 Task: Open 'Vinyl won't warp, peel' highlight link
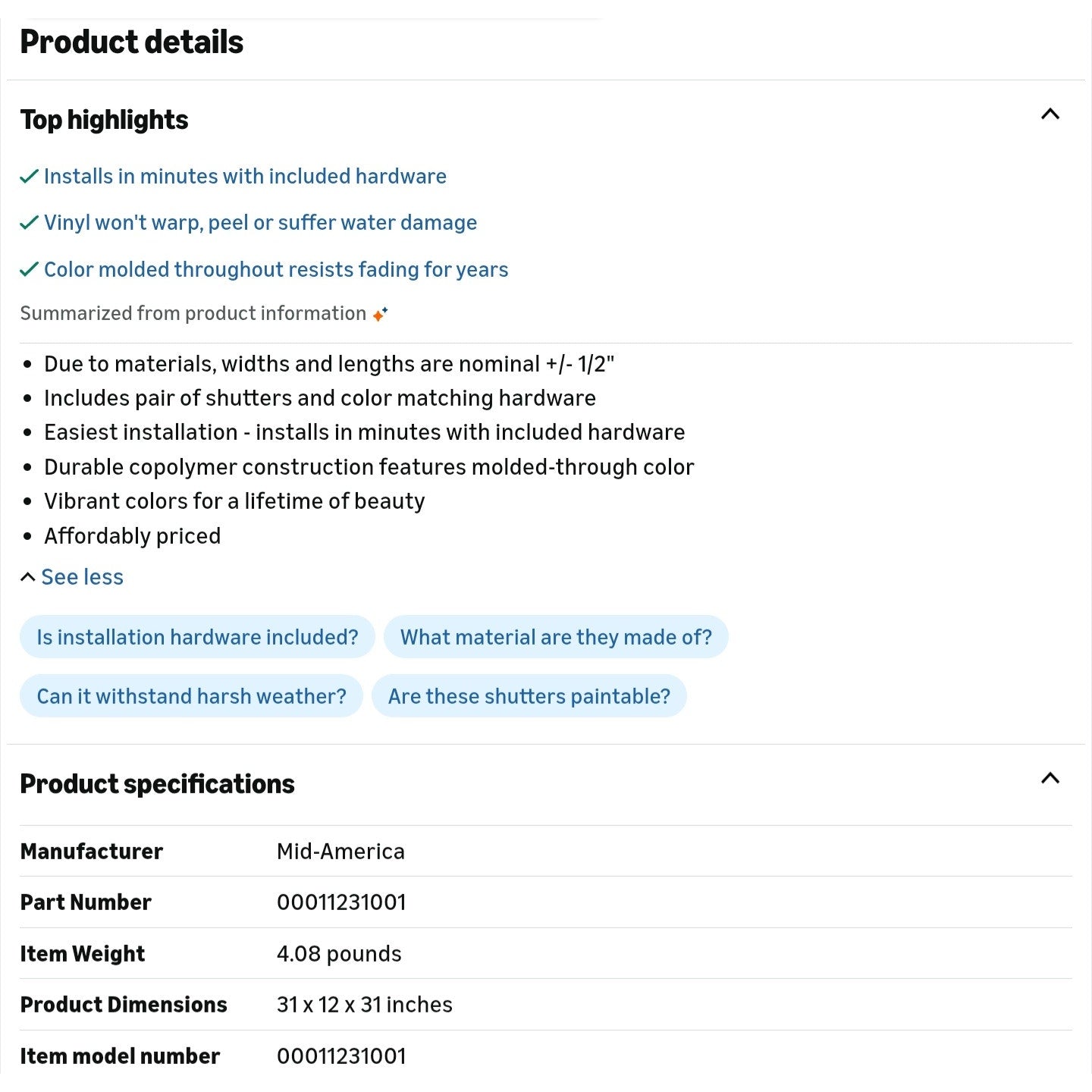coord(260,223)
